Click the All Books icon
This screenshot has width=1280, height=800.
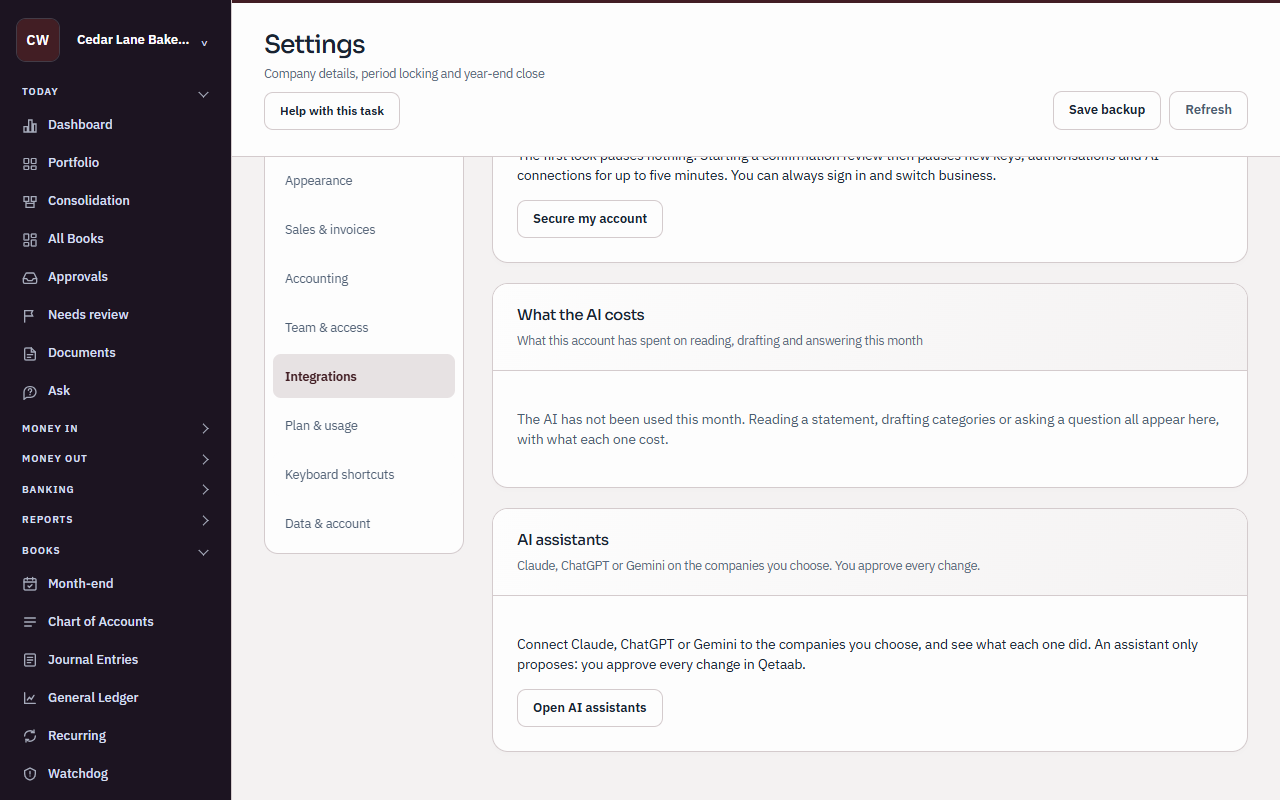30,239
